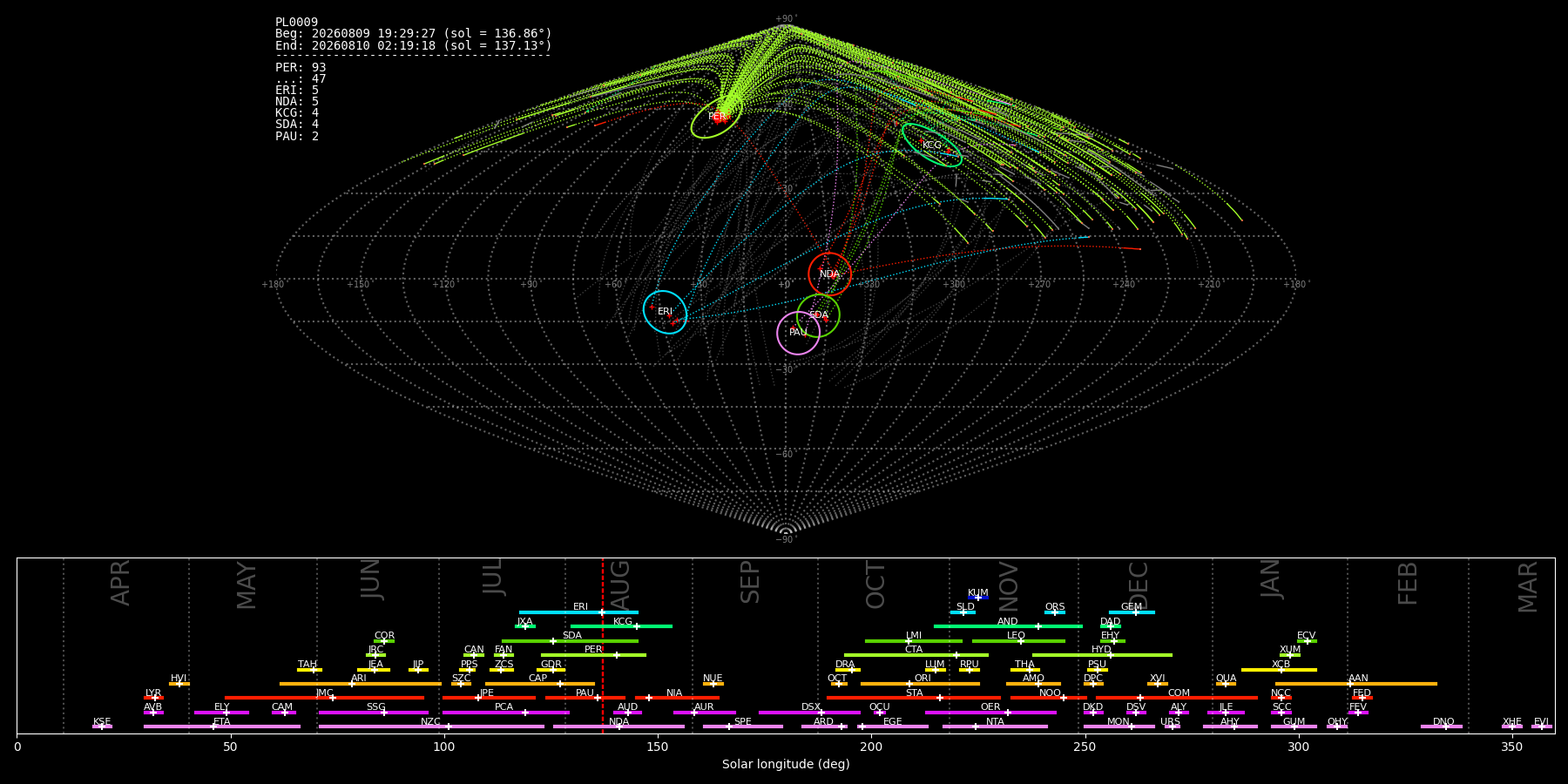Select the cyan ERI radiant circle

(665, 312)
